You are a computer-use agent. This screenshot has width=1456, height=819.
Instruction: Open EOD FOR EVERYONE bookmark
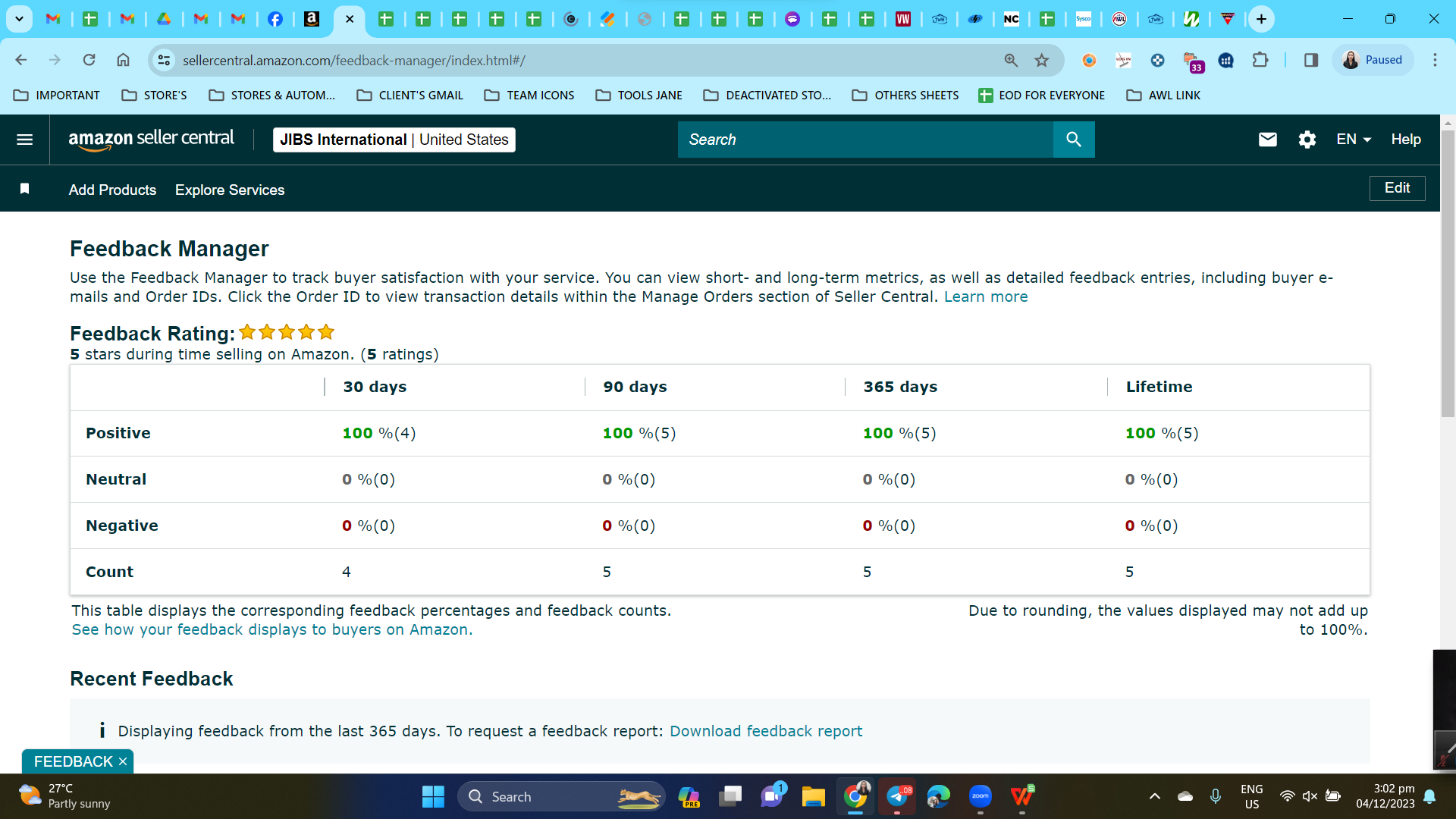click(x=1041, y=95)
